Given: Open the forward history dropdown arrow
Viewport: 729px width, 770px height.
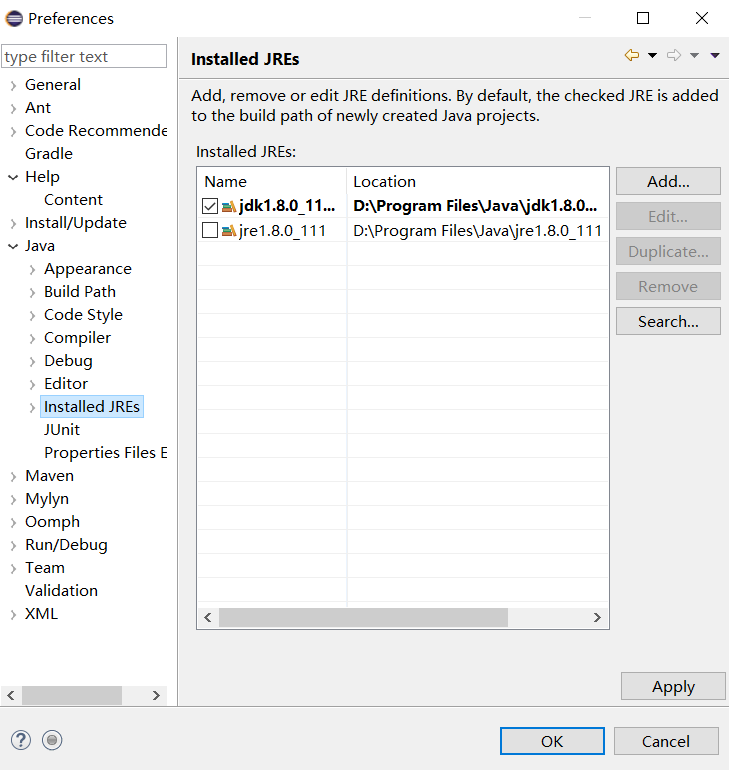Looking at the screenshot, I should (x=694, y=55).
